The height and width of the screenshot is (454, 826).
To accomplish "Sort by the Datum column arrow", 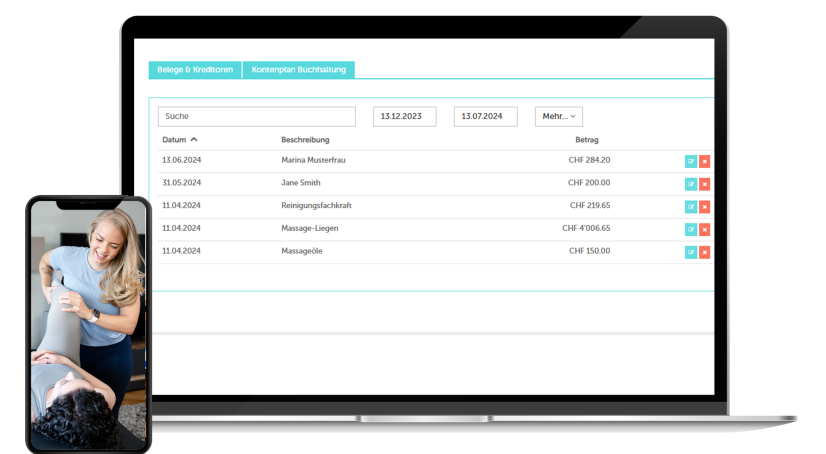I will click(x=194, y=140).
